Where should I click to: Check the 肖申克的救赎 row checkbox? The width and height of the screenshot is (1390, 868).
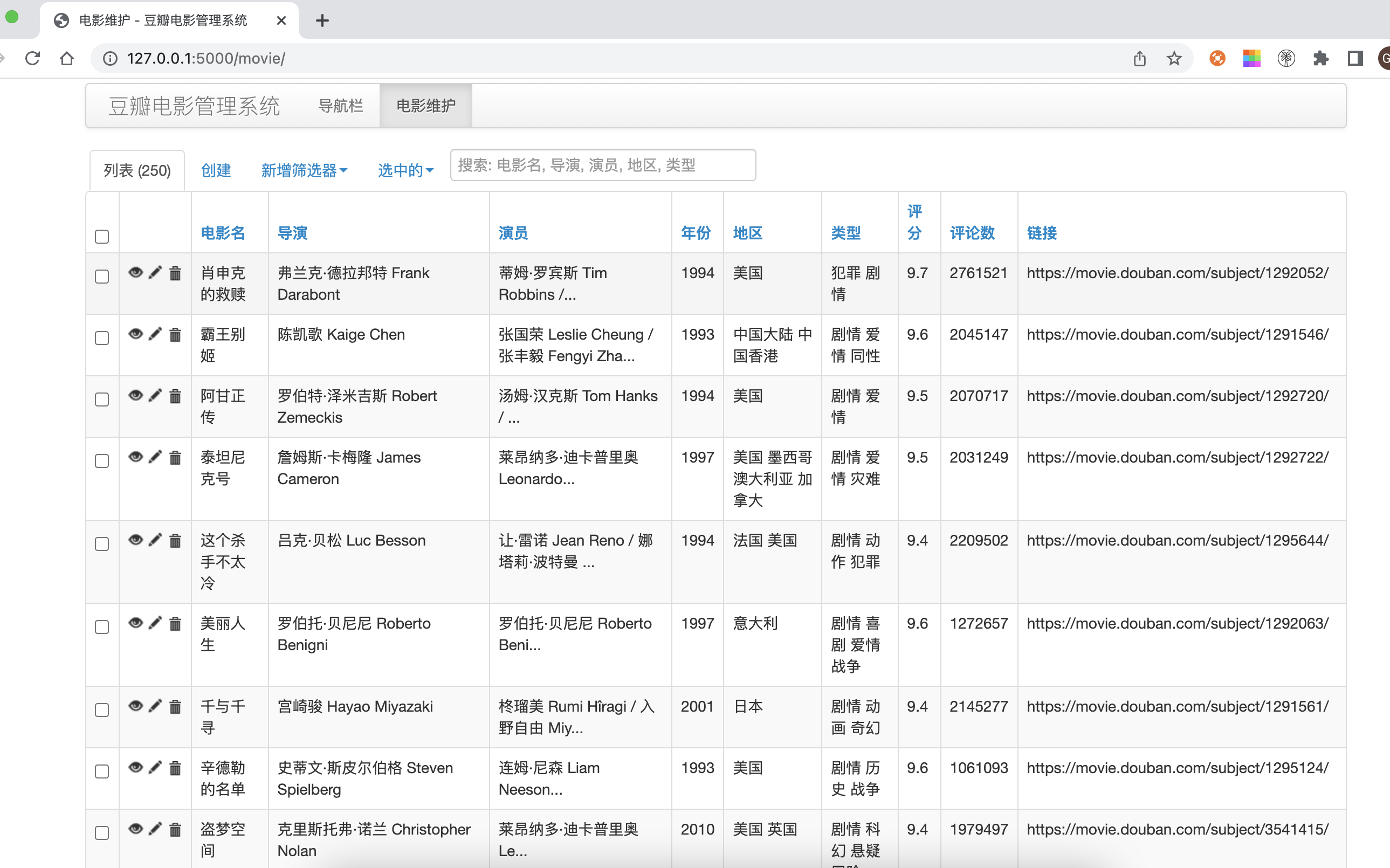pos(101,277)
